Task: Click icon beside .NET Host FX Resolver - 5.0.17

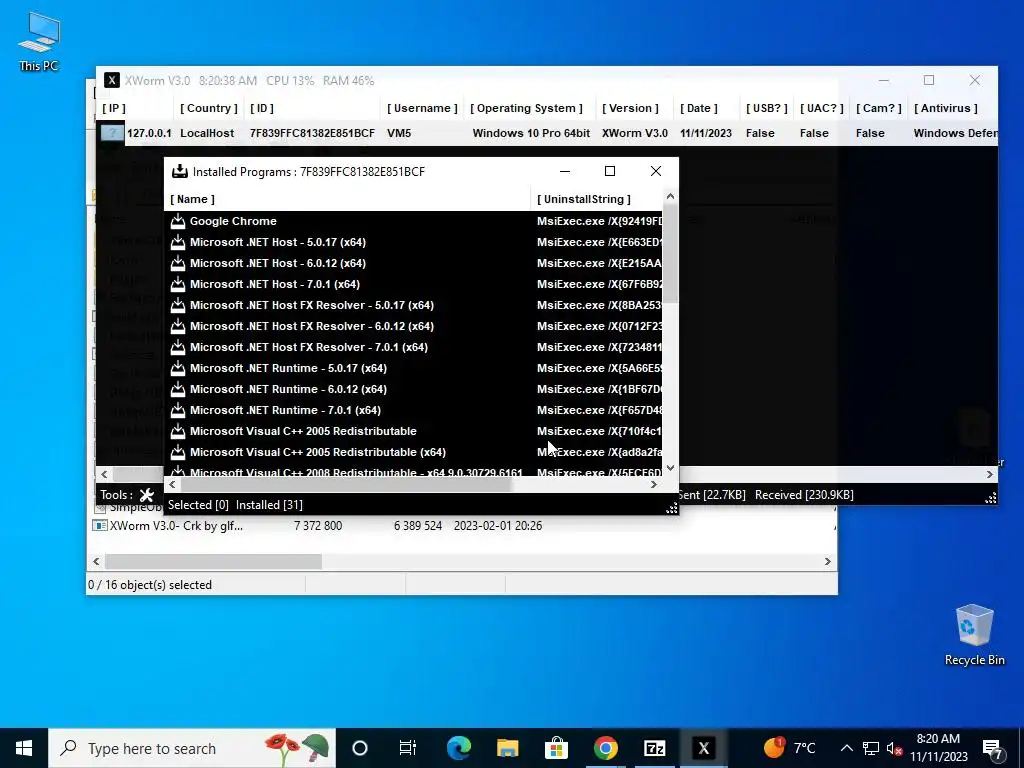Action: (x=178, y=304)
